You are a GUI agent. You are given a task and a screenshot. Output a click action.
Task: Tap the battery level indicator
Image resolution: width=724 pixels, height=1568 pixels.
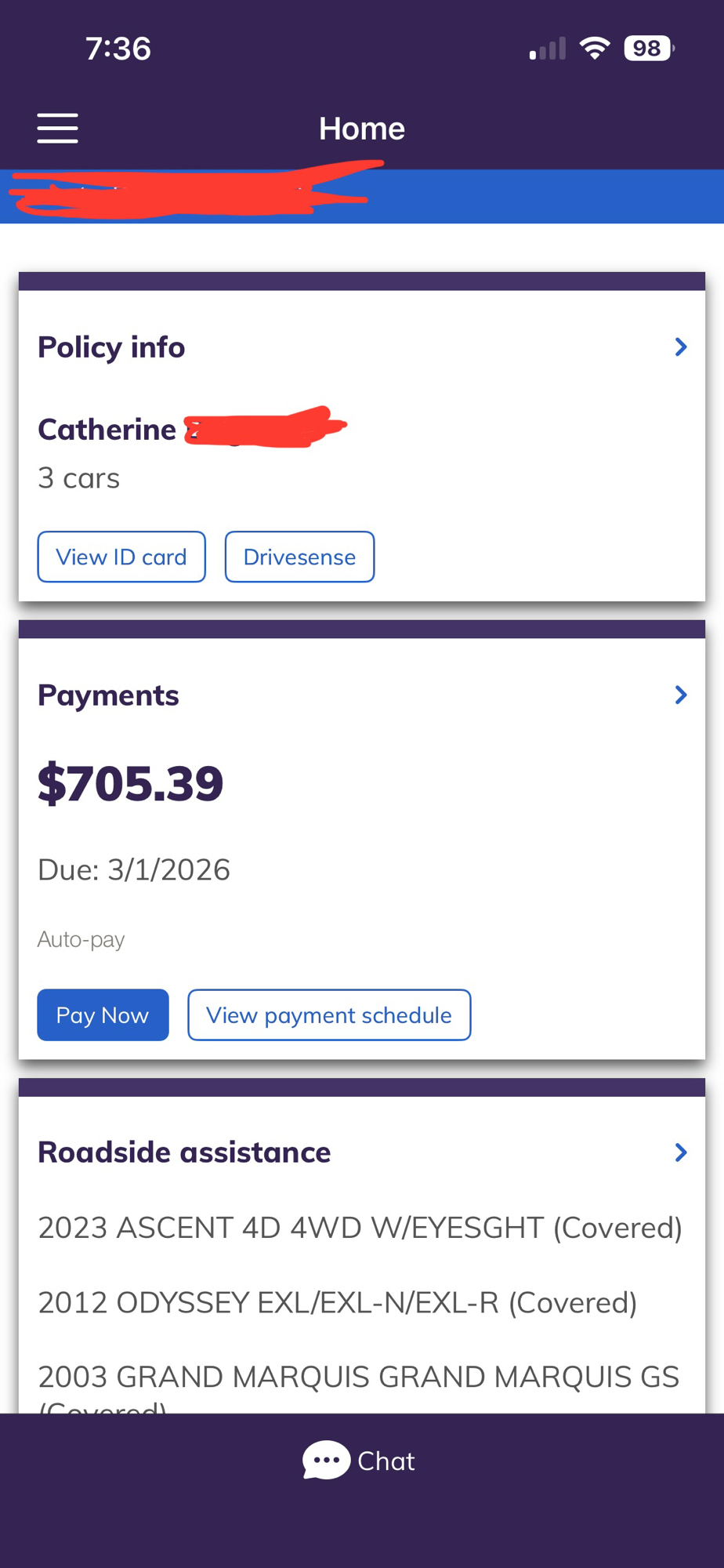pos(648,49)
